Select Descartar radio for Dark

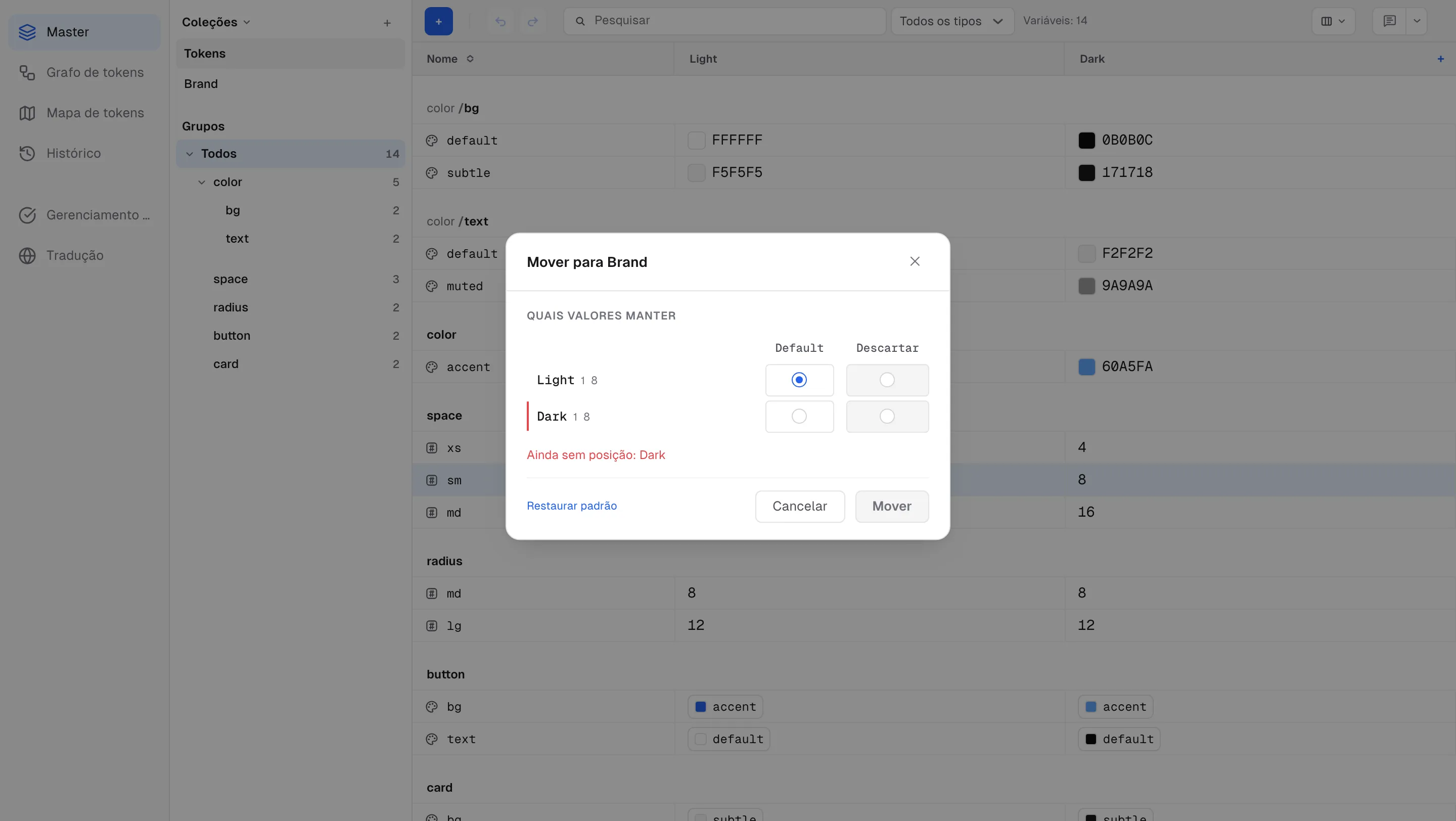887,417
